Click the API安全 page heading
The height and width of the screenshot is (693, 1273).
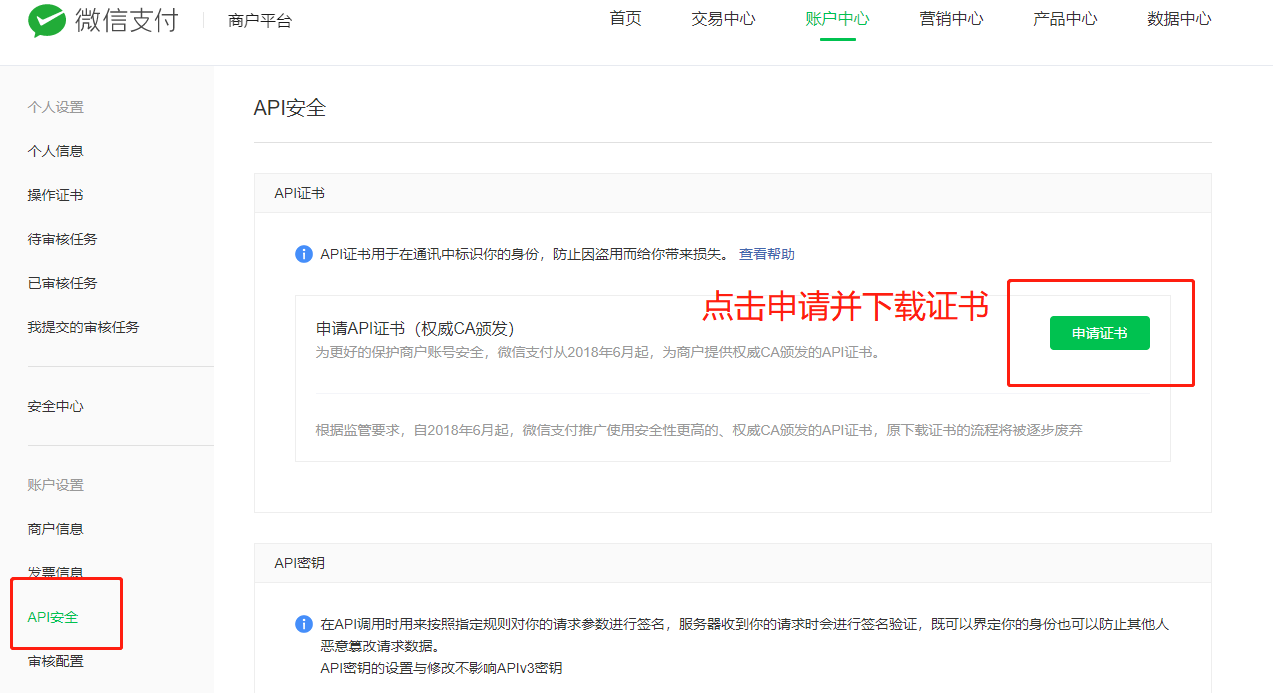pos(290,108)
